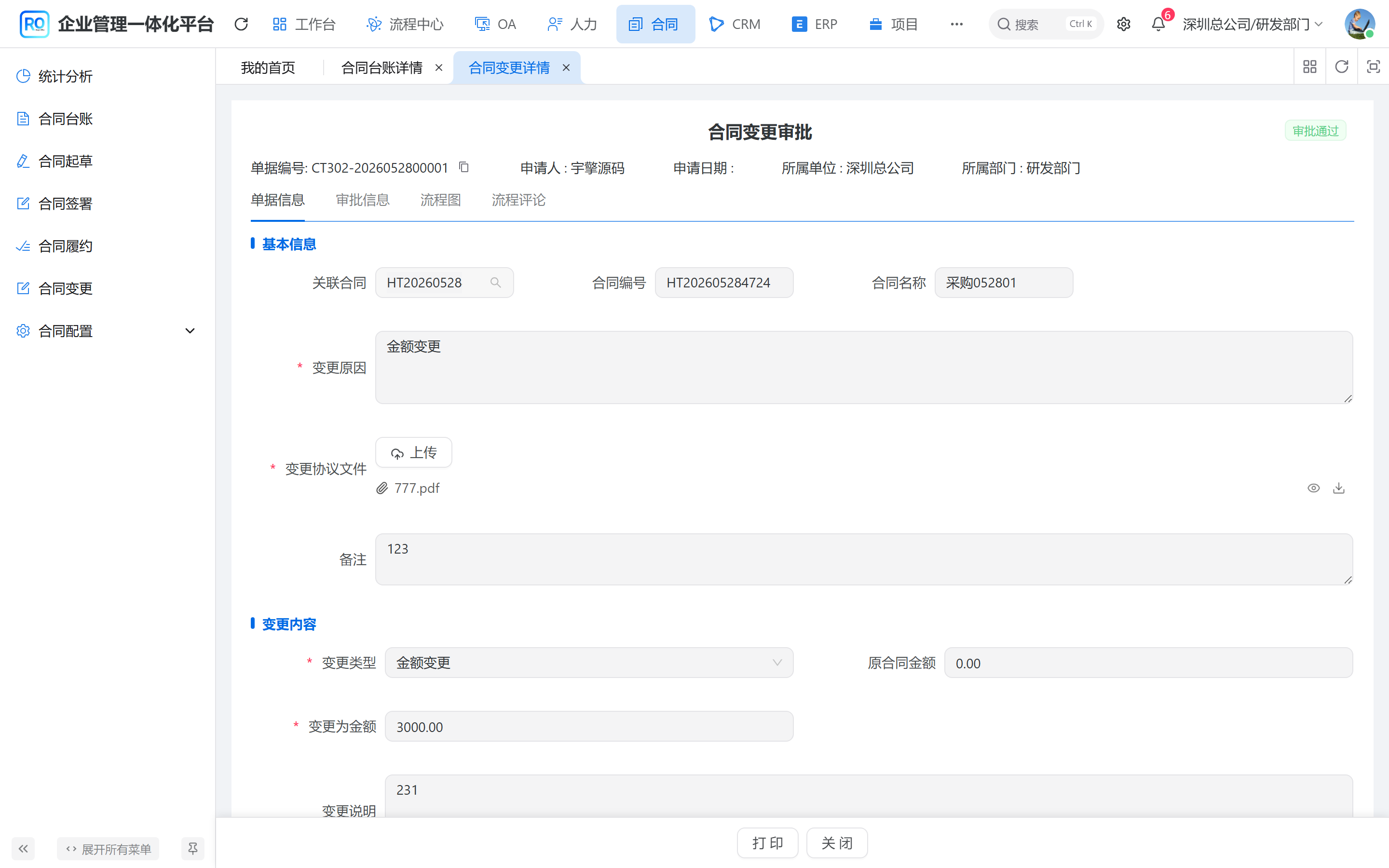Switch to 审批信息 tab
The width and height of the screenshot is (1389, 868).
click(363, 200)
